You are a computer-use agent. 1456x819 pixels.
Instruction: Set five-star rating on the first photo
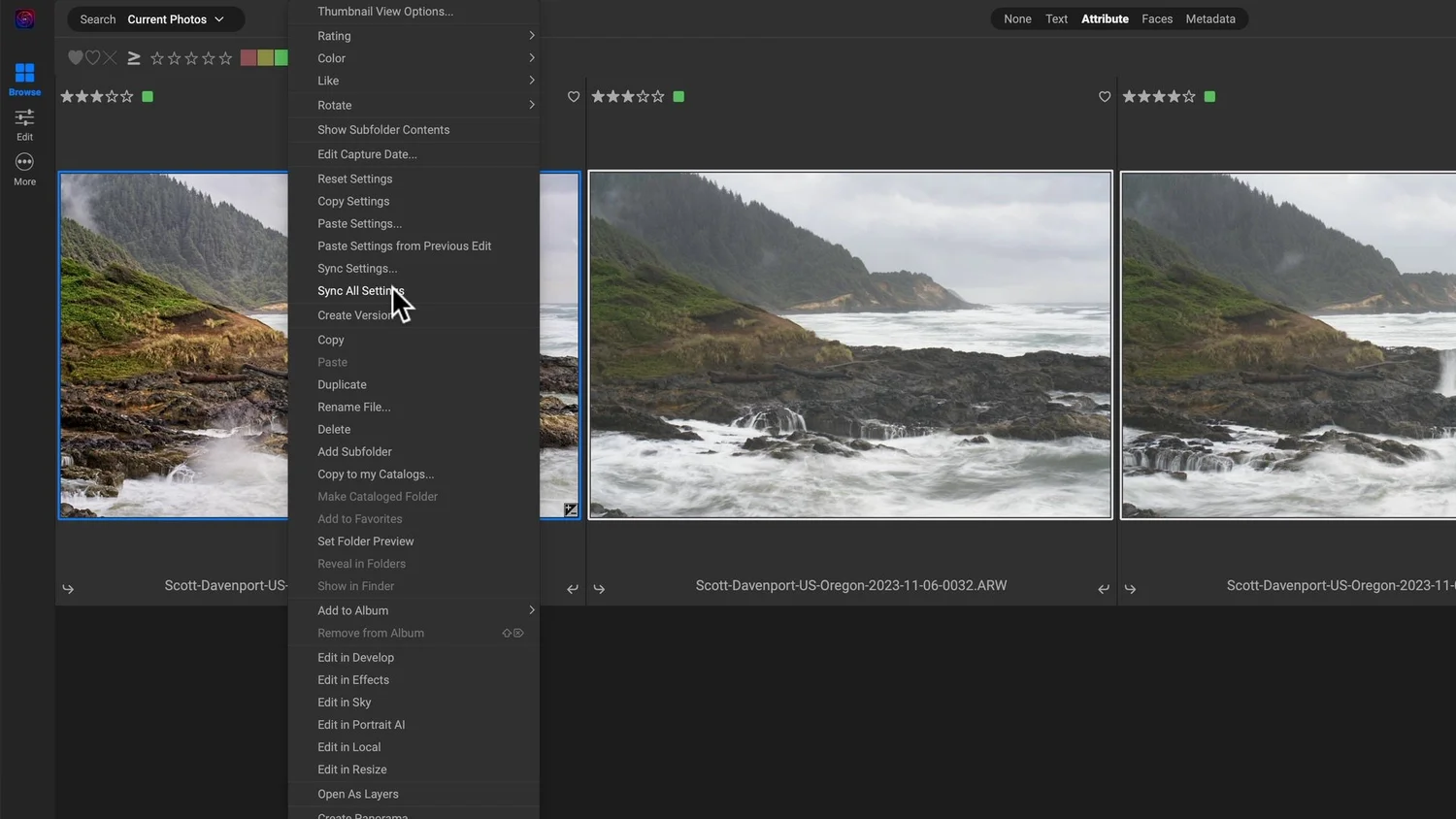tap(126, 96)
